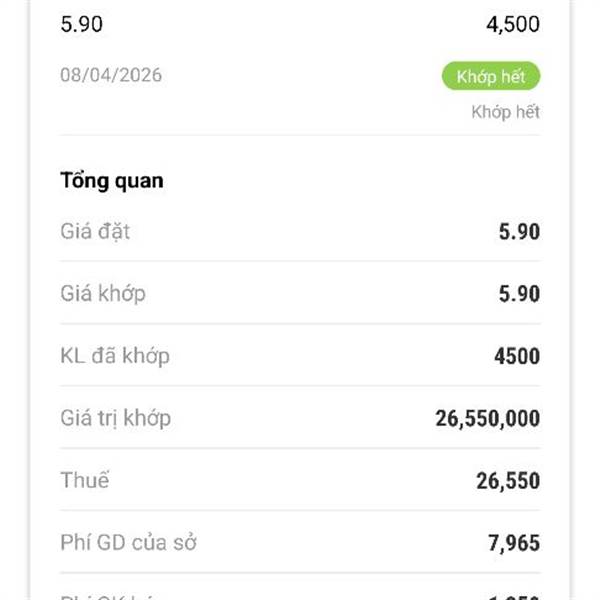This screenshot has width=600, height=600.
Task: Tap the tax amount 26,550
Action: [x=507, y=481]
